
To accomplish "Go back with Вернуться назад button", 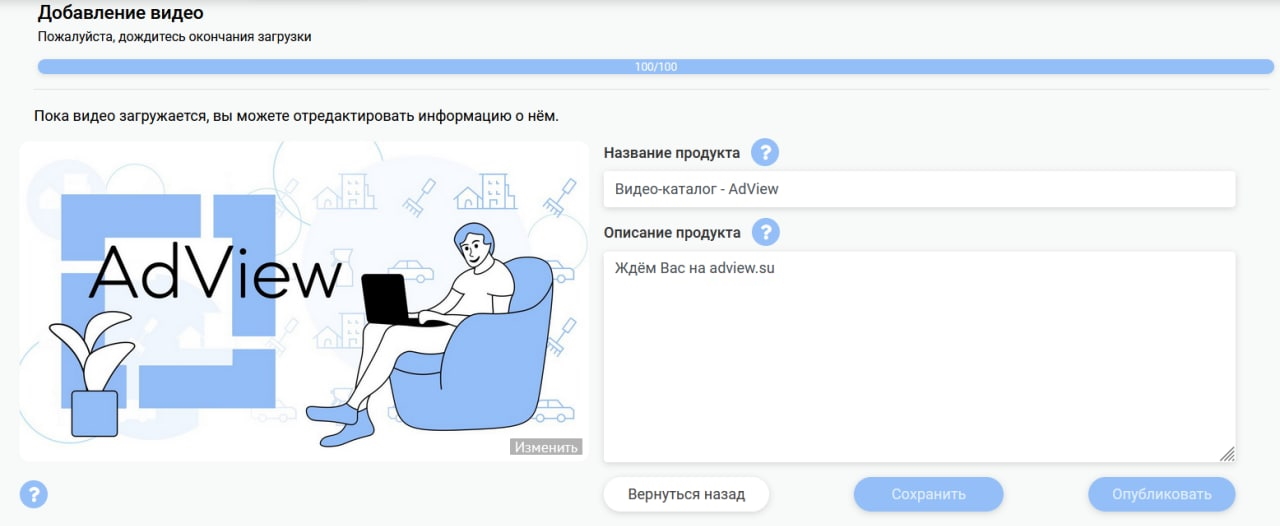I will pos(686,494).
